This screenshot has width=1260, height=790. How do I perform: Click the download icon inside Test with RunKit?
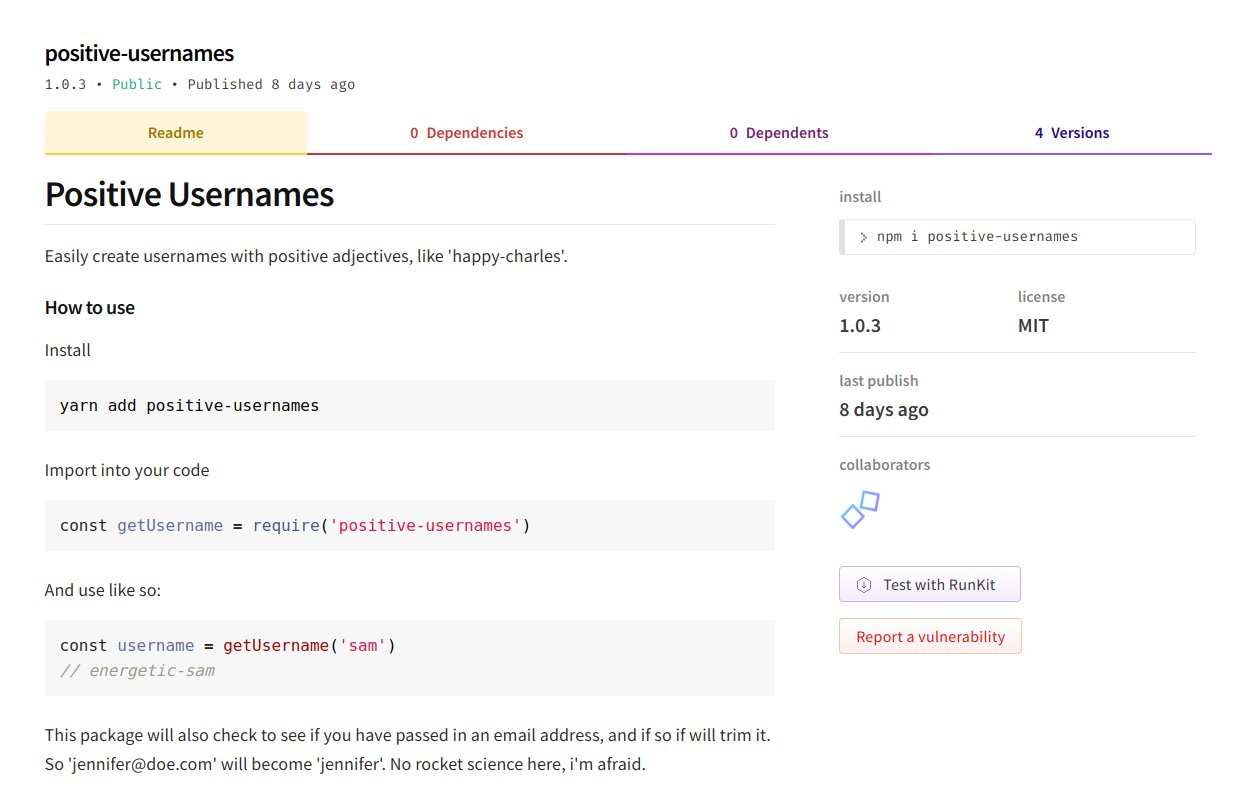click(x=863, y=584)
